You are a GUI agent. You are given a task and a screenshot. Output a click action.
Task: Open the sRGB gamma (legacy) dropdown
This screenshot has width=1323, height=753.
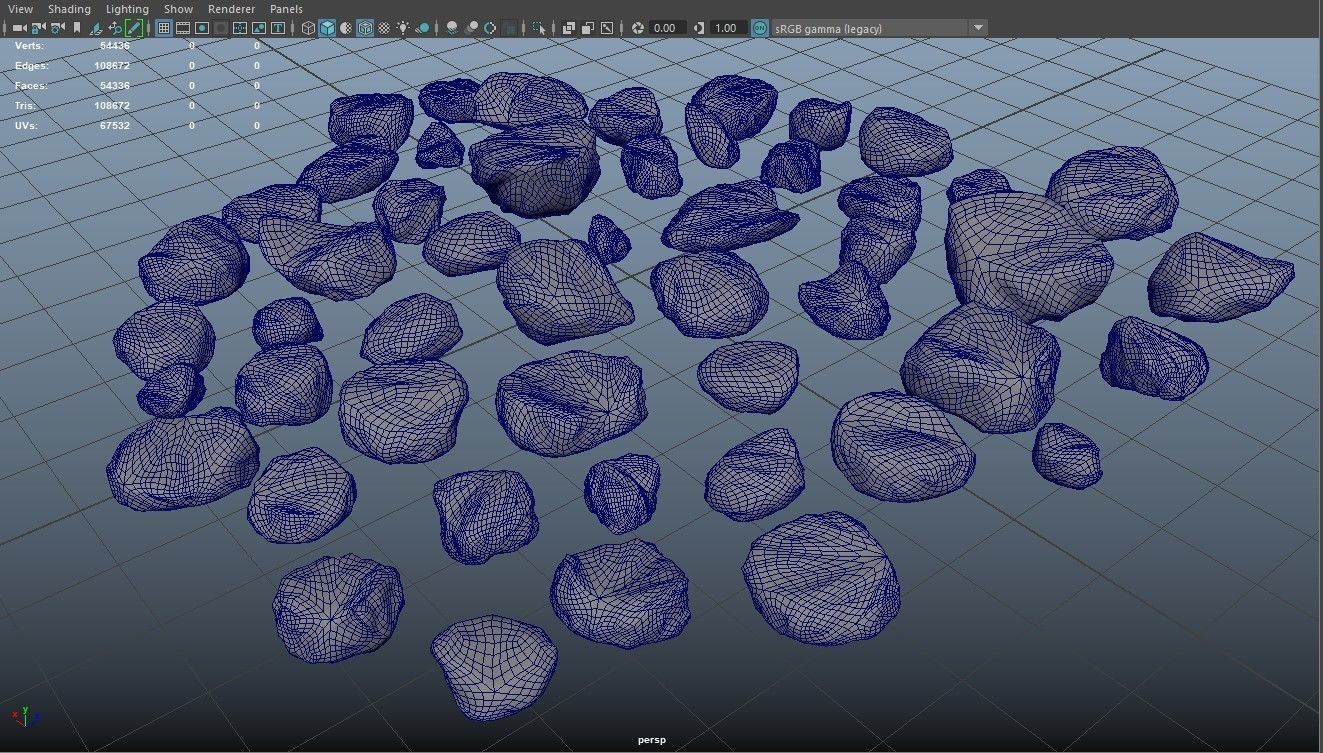point(880,28)
